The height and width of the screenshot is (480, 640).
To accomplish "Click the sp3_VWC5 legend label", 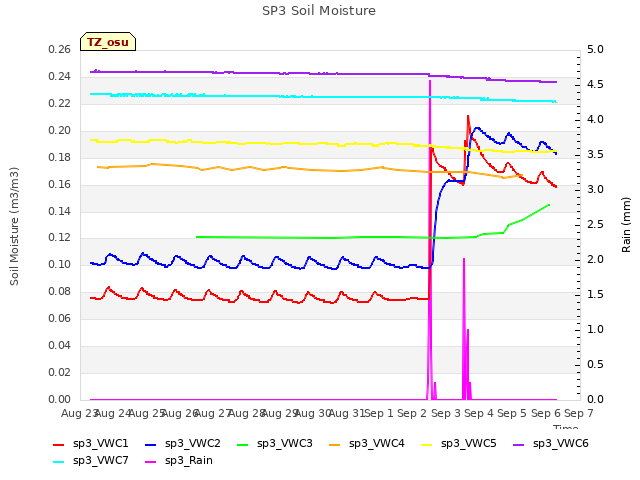I will point(469,443).
